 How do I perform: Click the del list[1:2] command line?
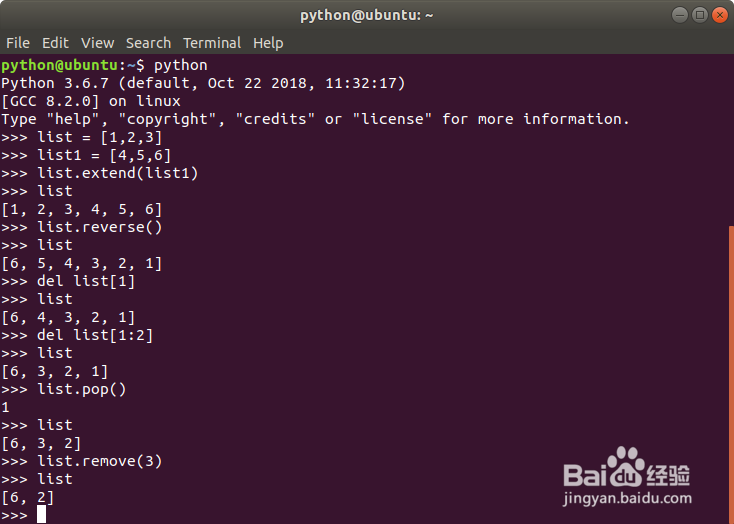[x=95, y=335]
